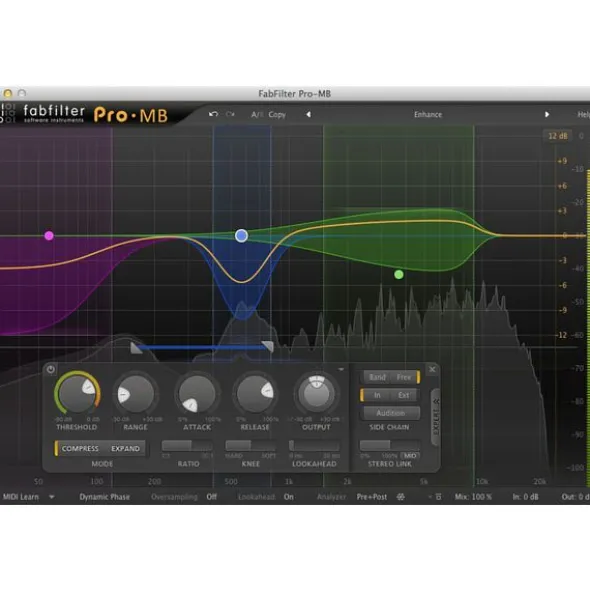This screenshot has height=591, width=590.
Task: Click the right crossover triangle handle
Action: [268, 347]
